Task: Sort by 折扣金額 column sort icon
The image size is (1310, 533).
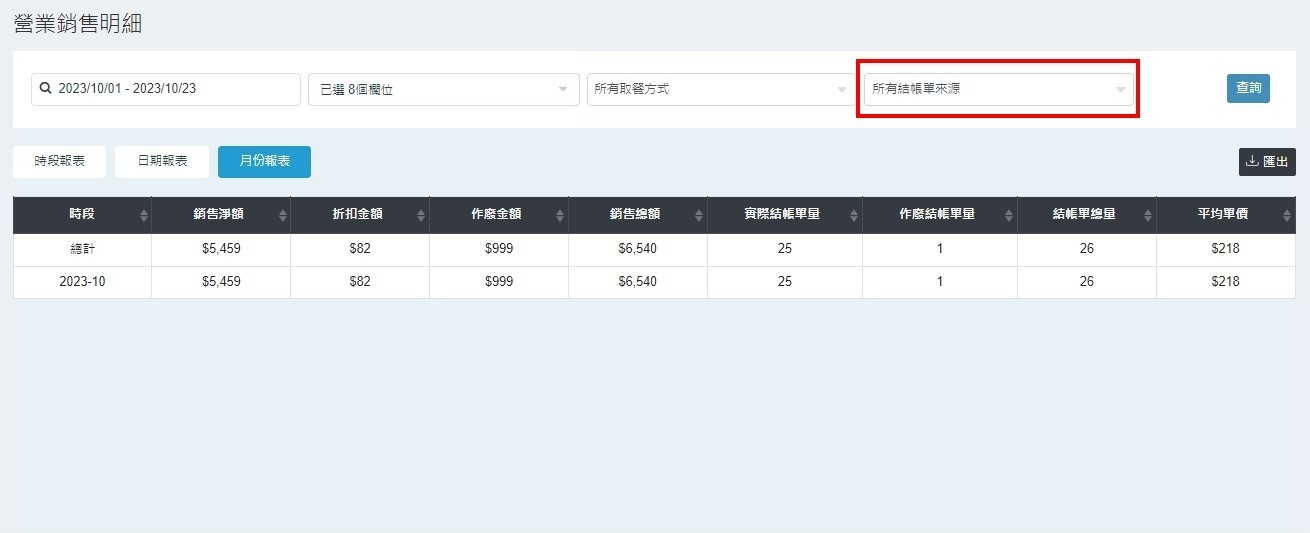Action: (421, 216)
